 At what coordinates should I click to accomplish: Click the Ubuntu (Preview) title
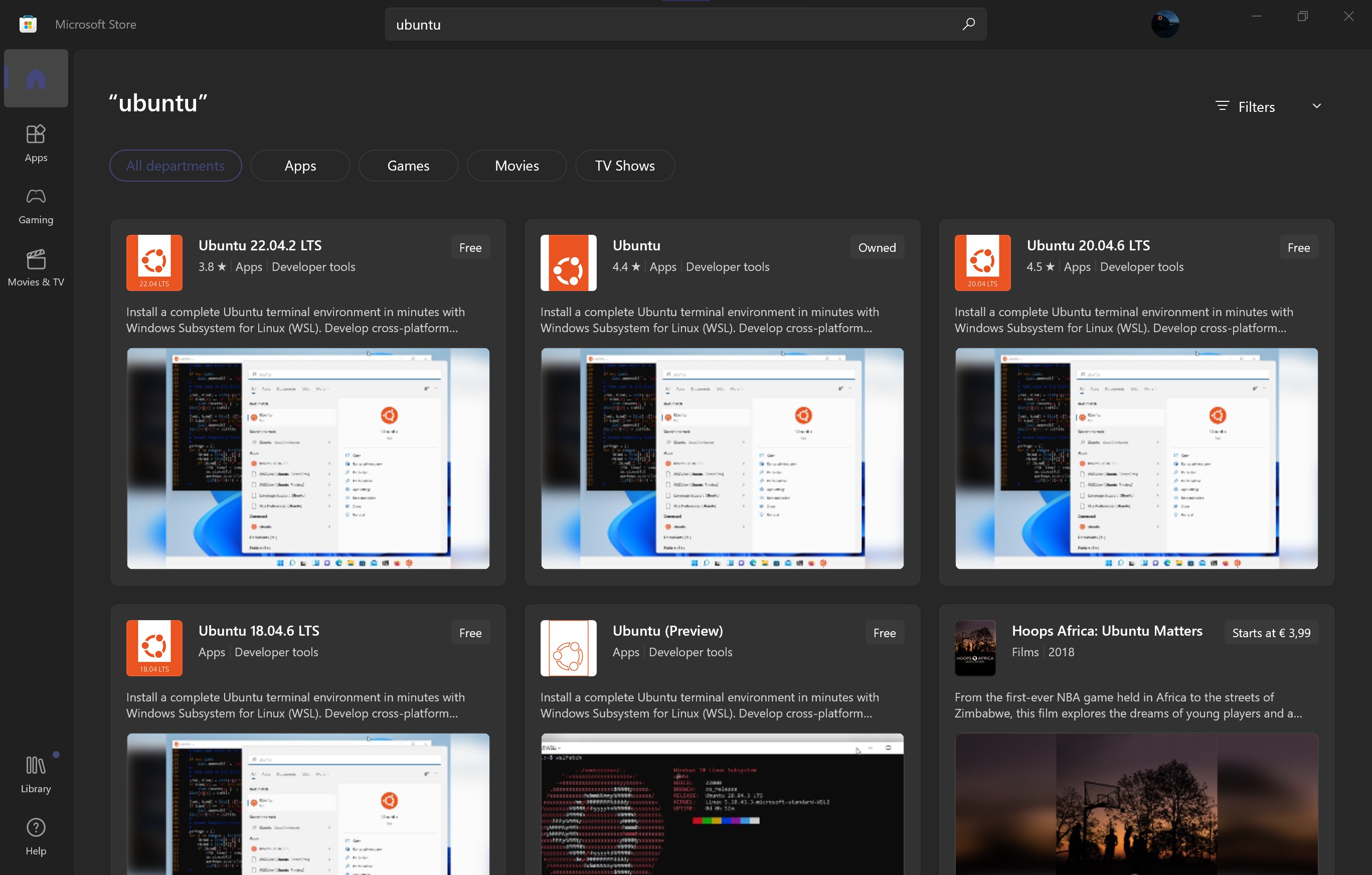(668, 631)
